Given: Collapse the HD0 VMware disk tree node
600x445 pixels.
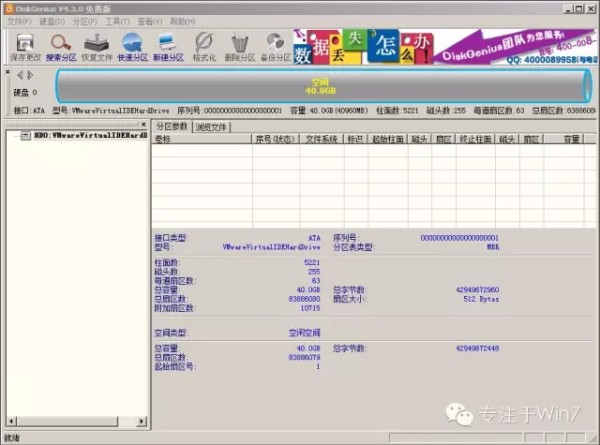Looking at the screenshot, I should point(26,135).
